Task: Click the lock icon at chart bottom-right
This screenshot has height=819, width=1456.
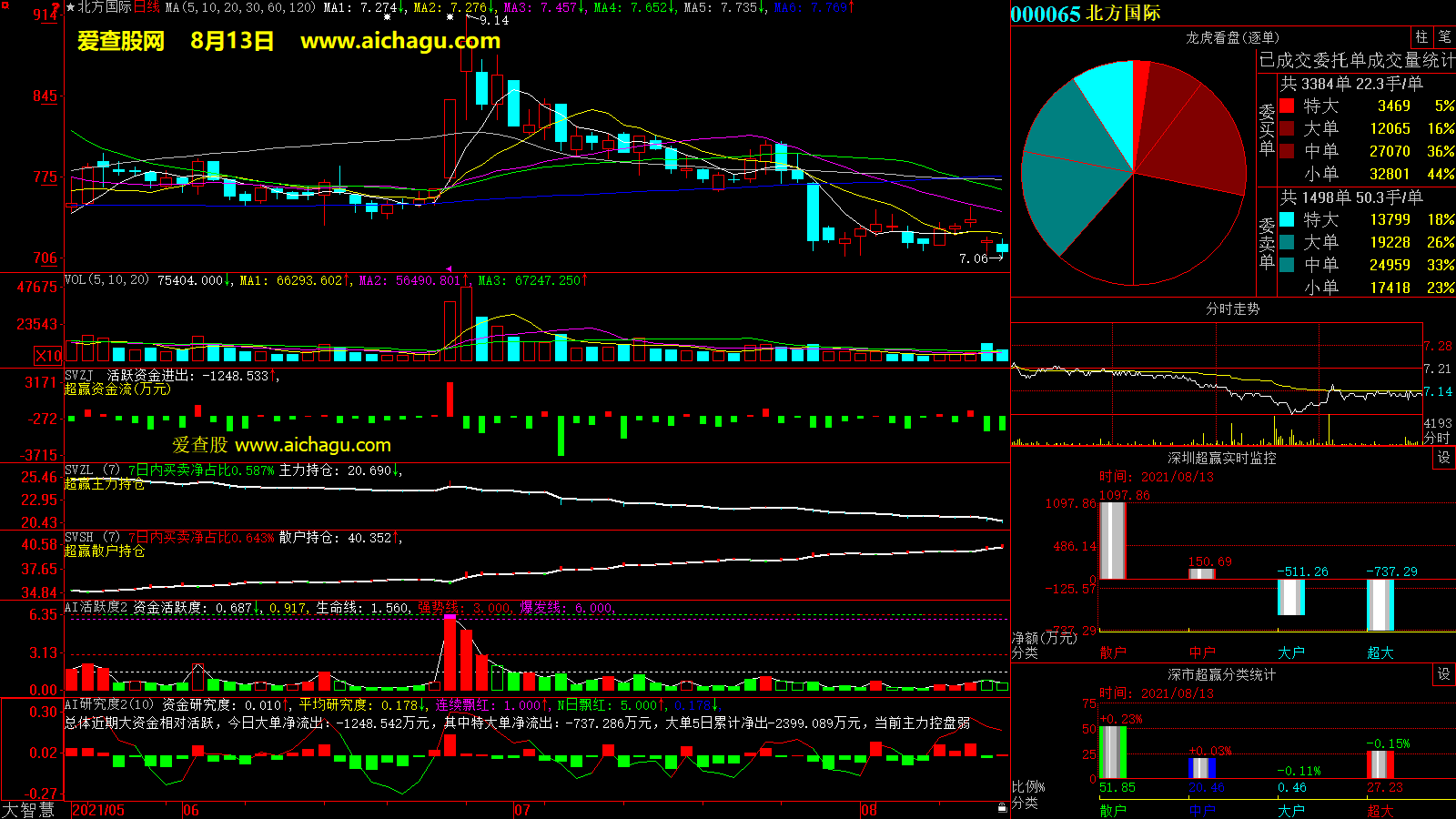Action: pos(1002,807)
